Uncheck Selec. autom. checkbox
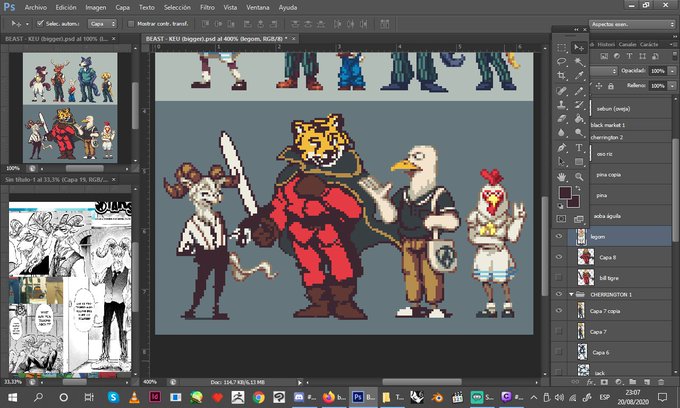This screenshot has height=408, width=680. point(40,23)
